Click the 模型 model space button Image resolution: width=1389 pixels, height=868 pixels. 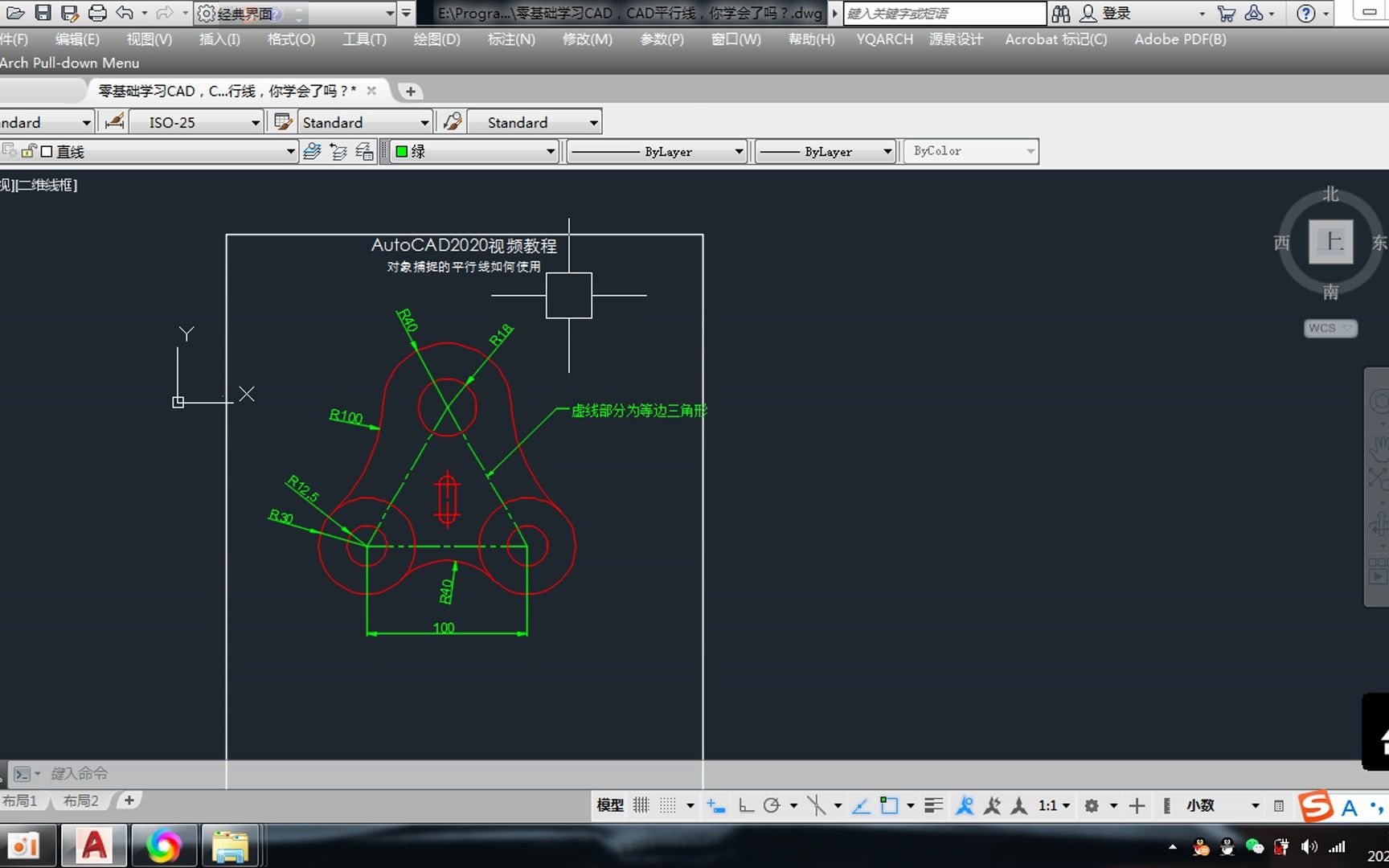[610, 805]
